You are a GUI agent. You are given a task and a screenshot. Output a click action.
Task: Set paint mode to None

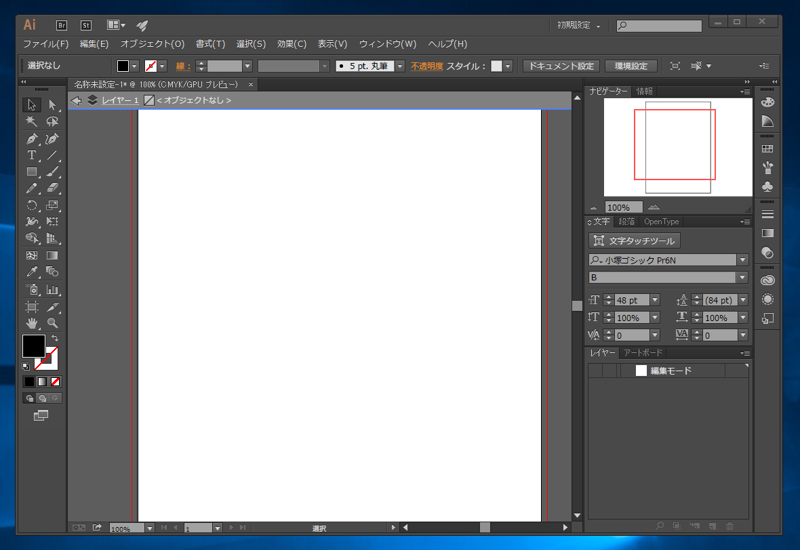click(x=55, y=382)
